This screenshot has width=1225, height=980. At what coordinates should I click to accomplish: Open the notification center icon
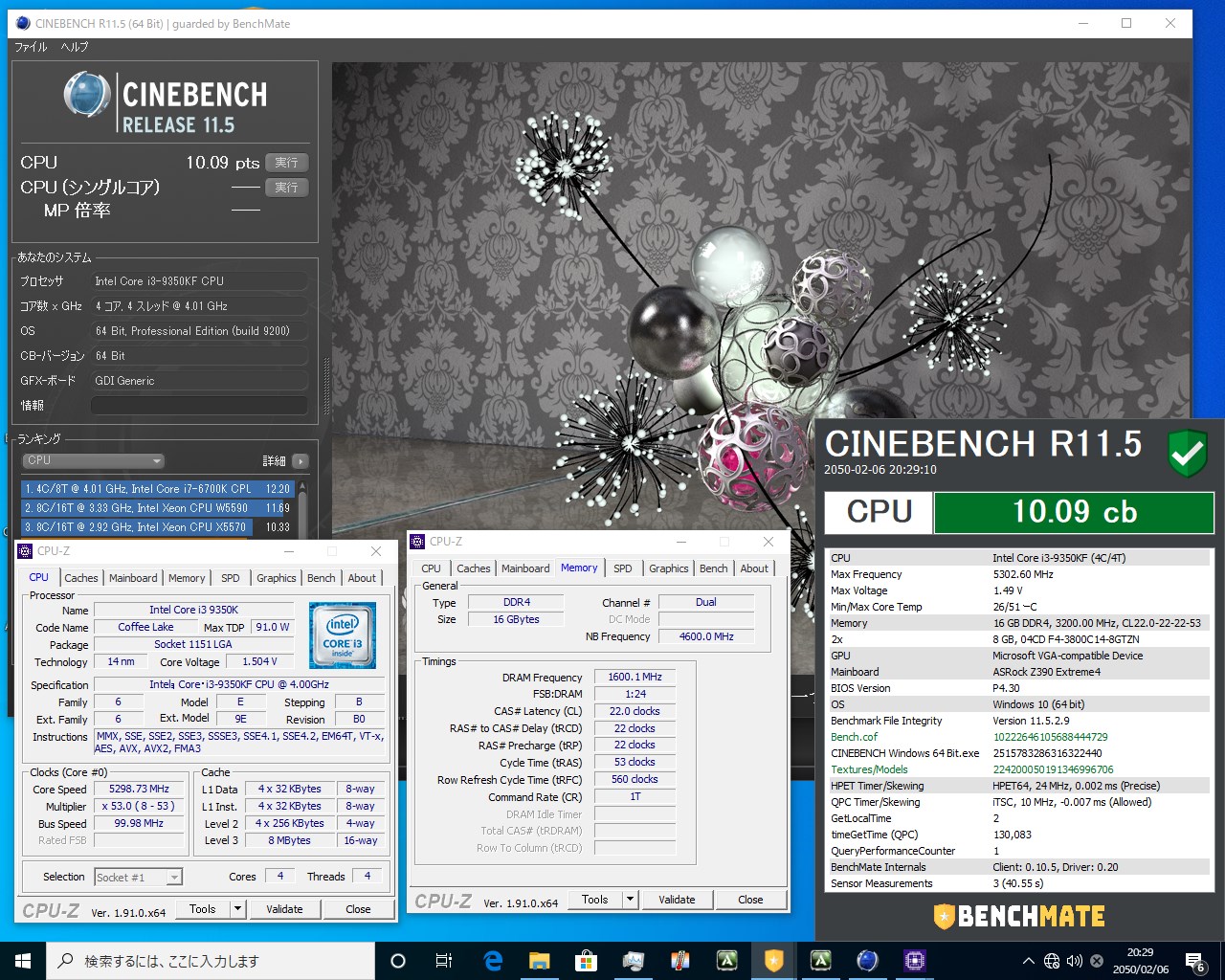[x=1194, y=962]
